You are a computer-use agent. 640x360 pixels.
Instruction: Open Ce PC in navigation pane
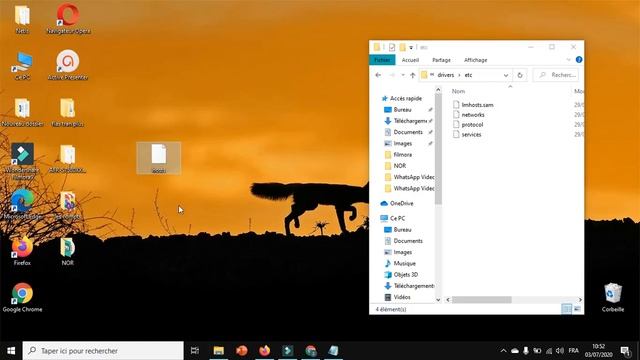[x=393, y=218]
